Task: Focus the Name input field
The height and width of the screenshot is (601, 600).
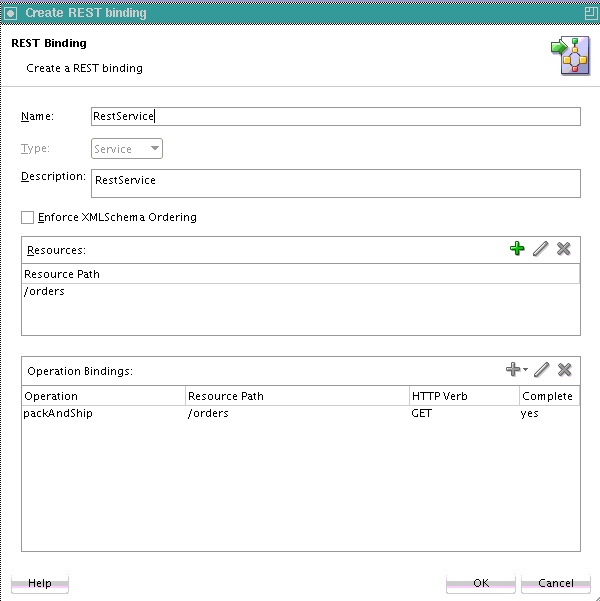Action: pos(336,117)
